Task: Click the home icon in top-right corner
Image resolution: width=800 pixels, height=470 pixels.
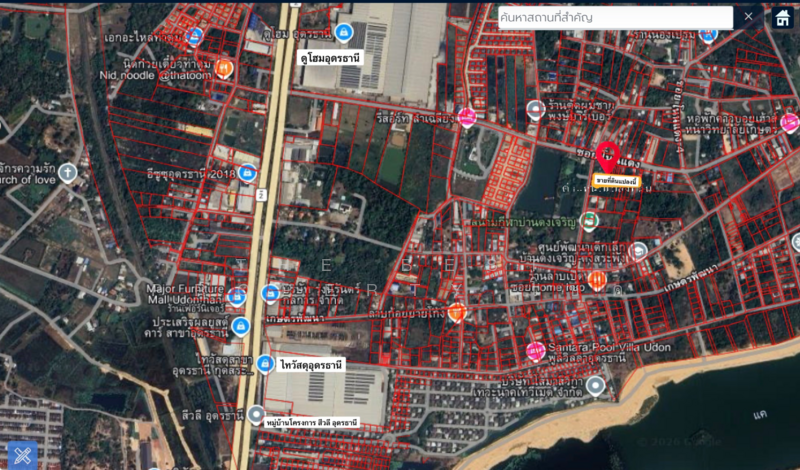Action: [x=781, y=17]
